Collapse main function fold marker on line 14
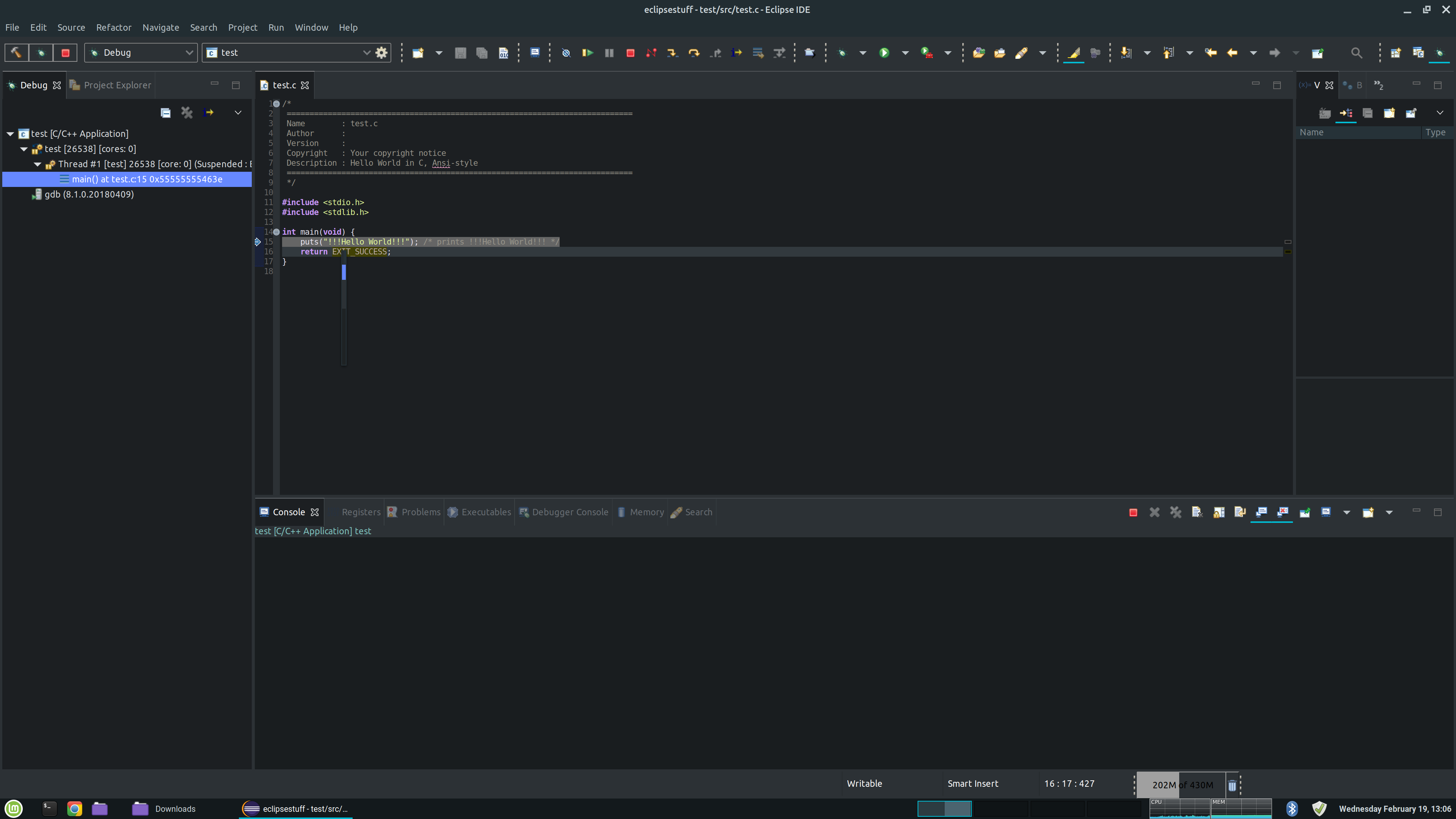 tap(276, 232)
